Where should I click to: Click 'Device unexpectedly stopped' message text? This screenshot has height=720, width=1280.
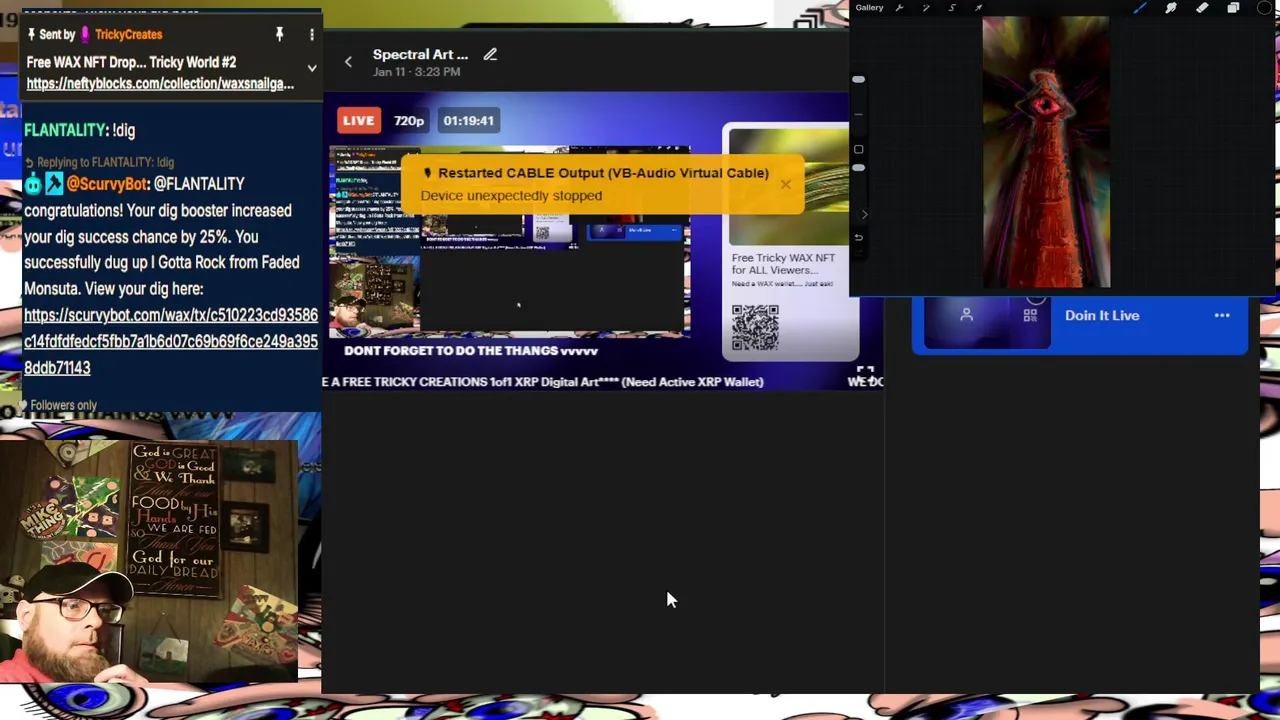(x=511, y=196)
